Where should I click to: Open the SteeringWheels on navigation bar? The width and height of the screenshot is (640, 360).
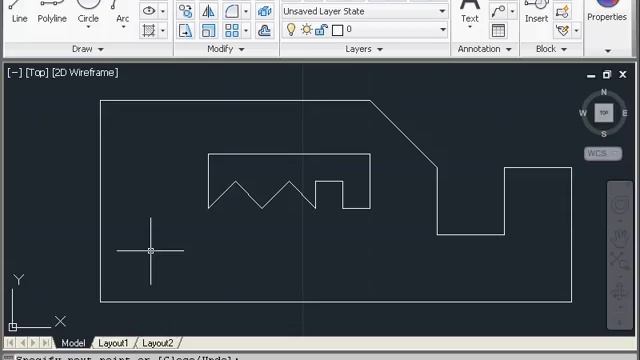click(620, 204)
